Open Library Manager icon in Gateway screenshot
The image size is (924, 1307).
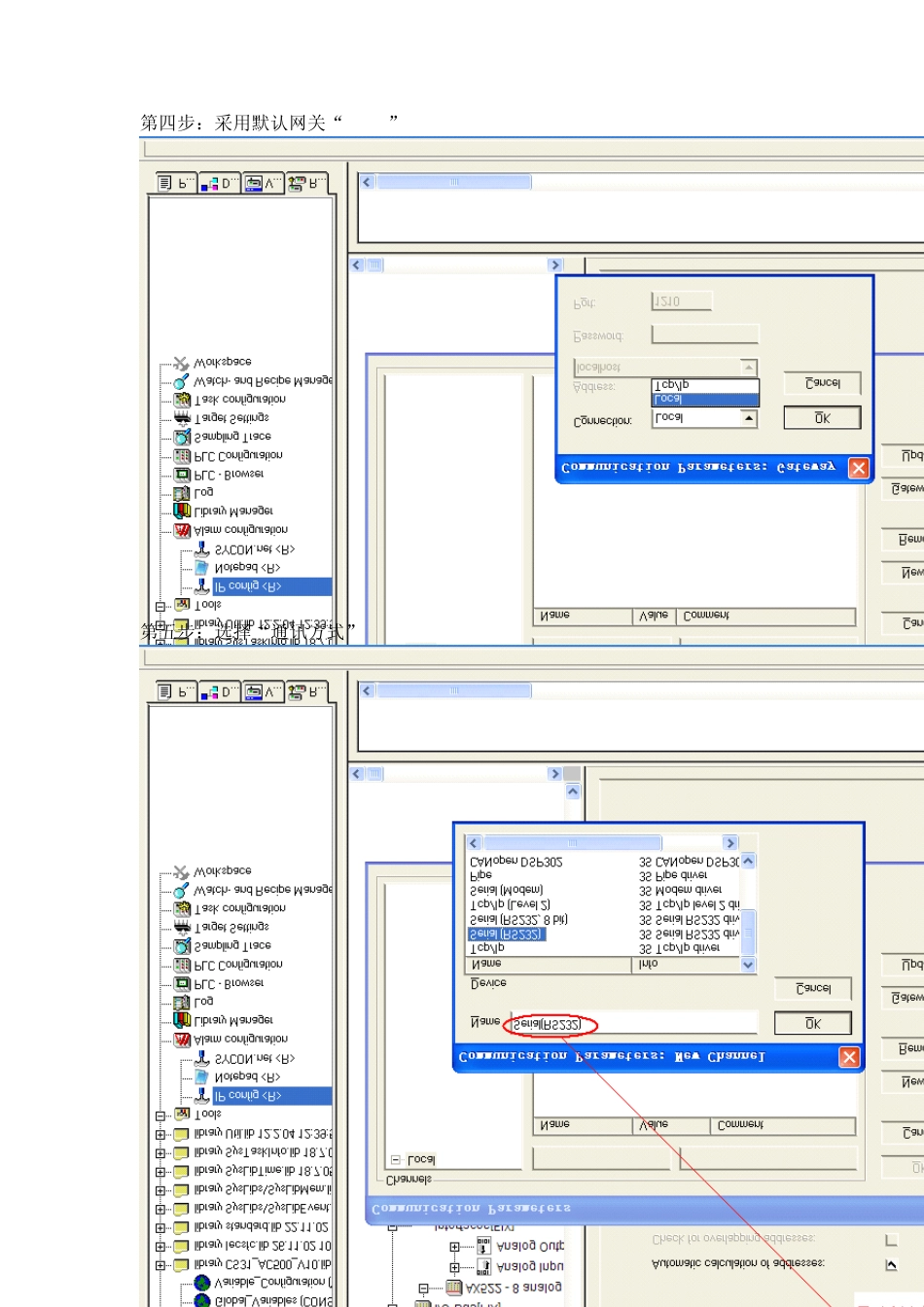point(182,512)
